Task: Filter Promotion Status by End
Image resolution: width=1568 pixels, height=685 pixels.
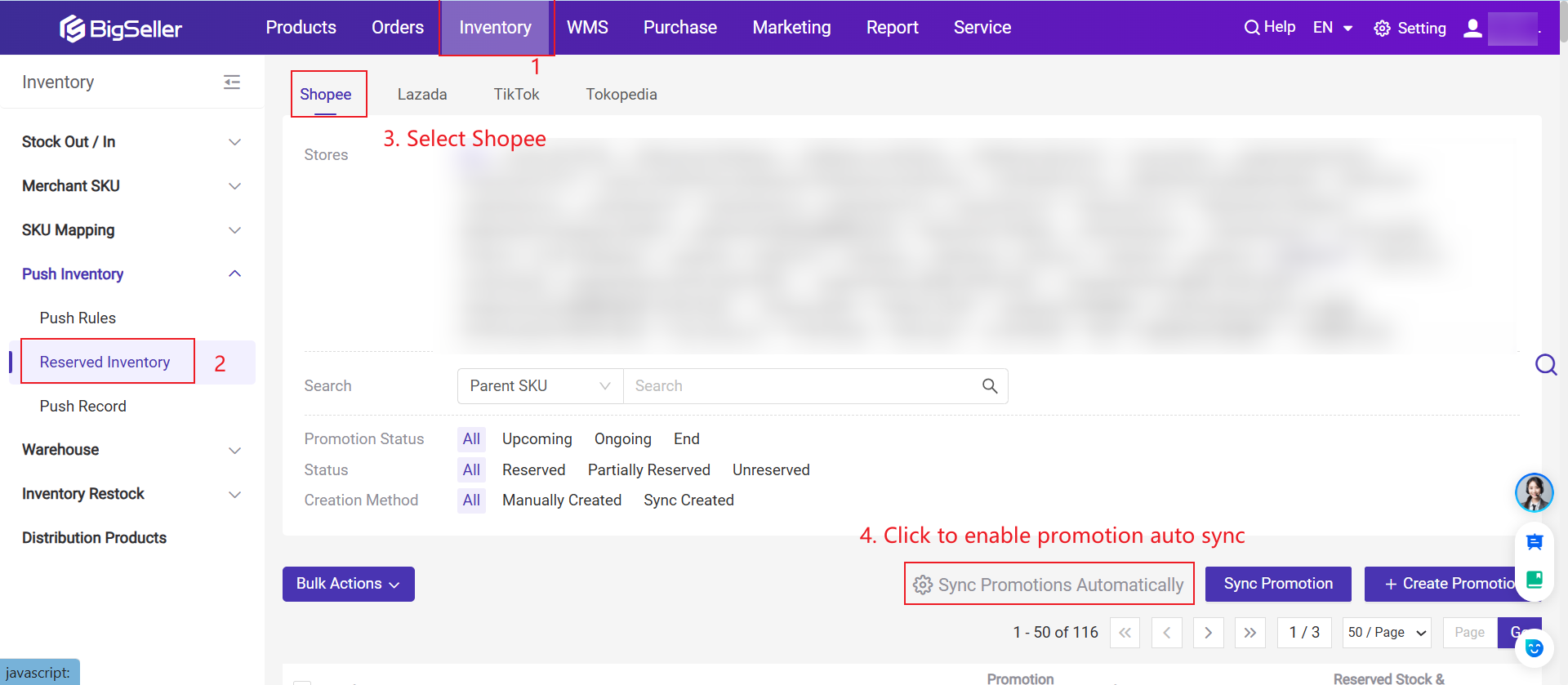Action: pyautogui.click(x=687, y=439)
